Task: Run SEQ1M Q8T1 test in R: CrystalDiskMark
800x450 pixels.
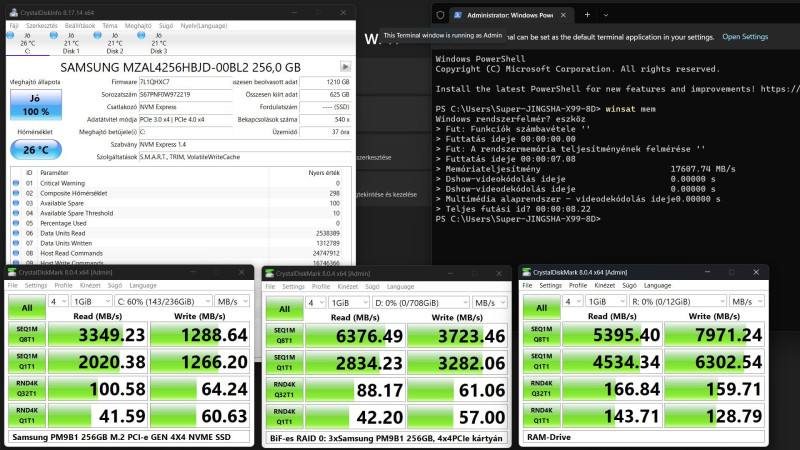Action: coord(542,335)
